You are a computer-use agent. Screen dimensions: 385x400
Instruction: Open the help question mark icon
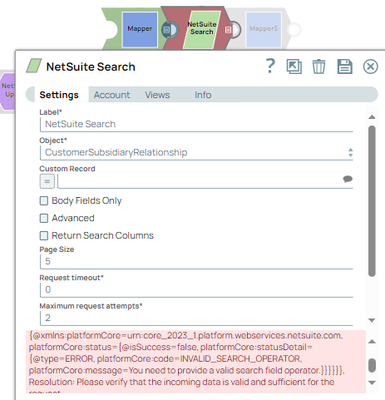click(270, 66)
